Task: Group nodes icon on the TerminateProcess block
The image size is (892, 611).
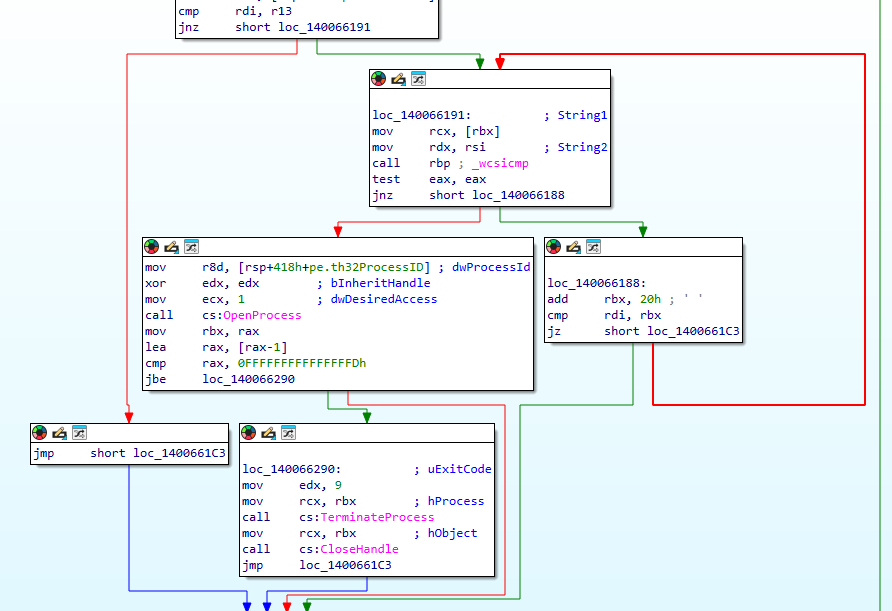Action: click(x=291, y=432)
